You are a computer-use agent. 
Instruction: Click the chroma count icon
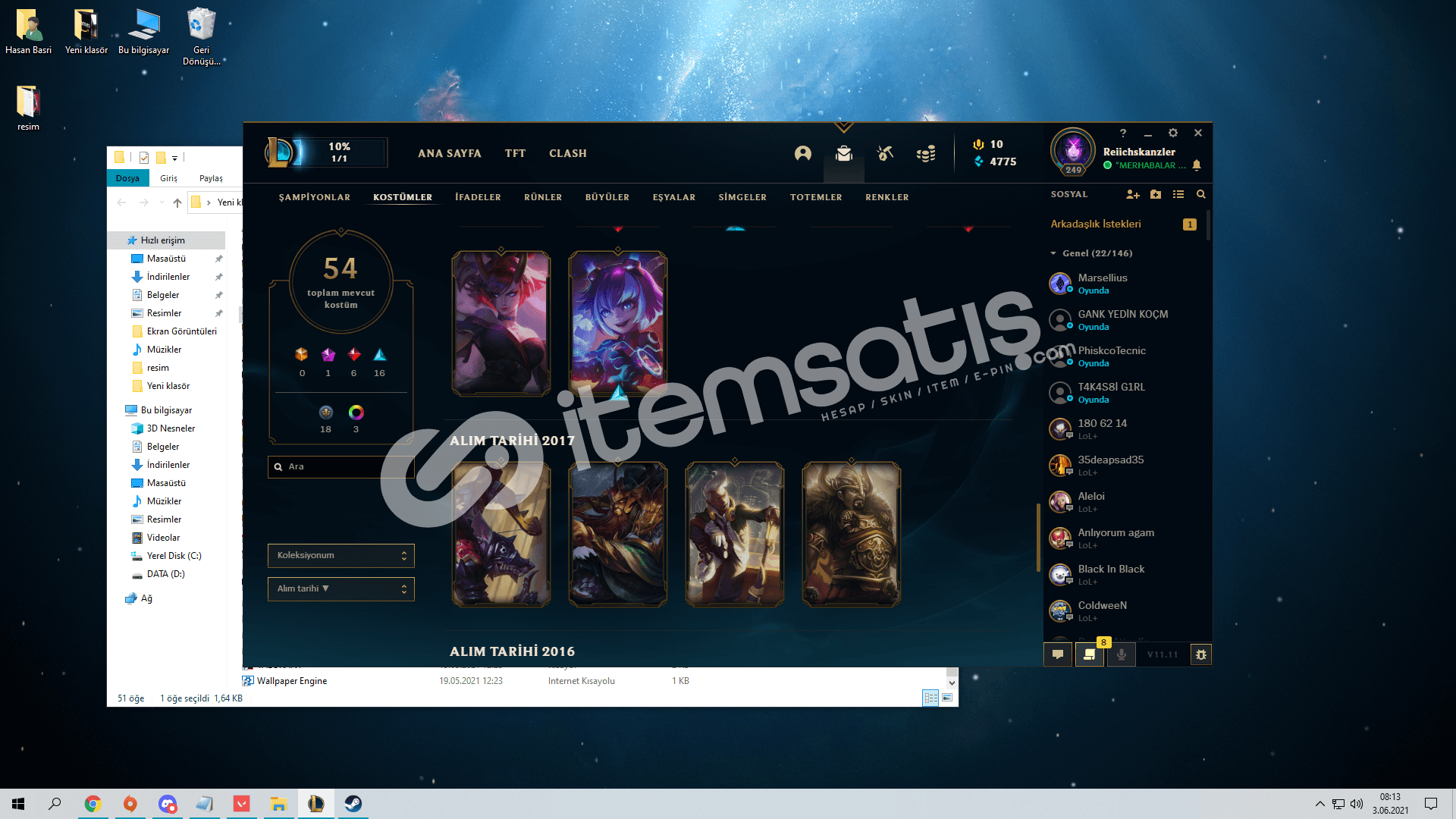point(356,413)
